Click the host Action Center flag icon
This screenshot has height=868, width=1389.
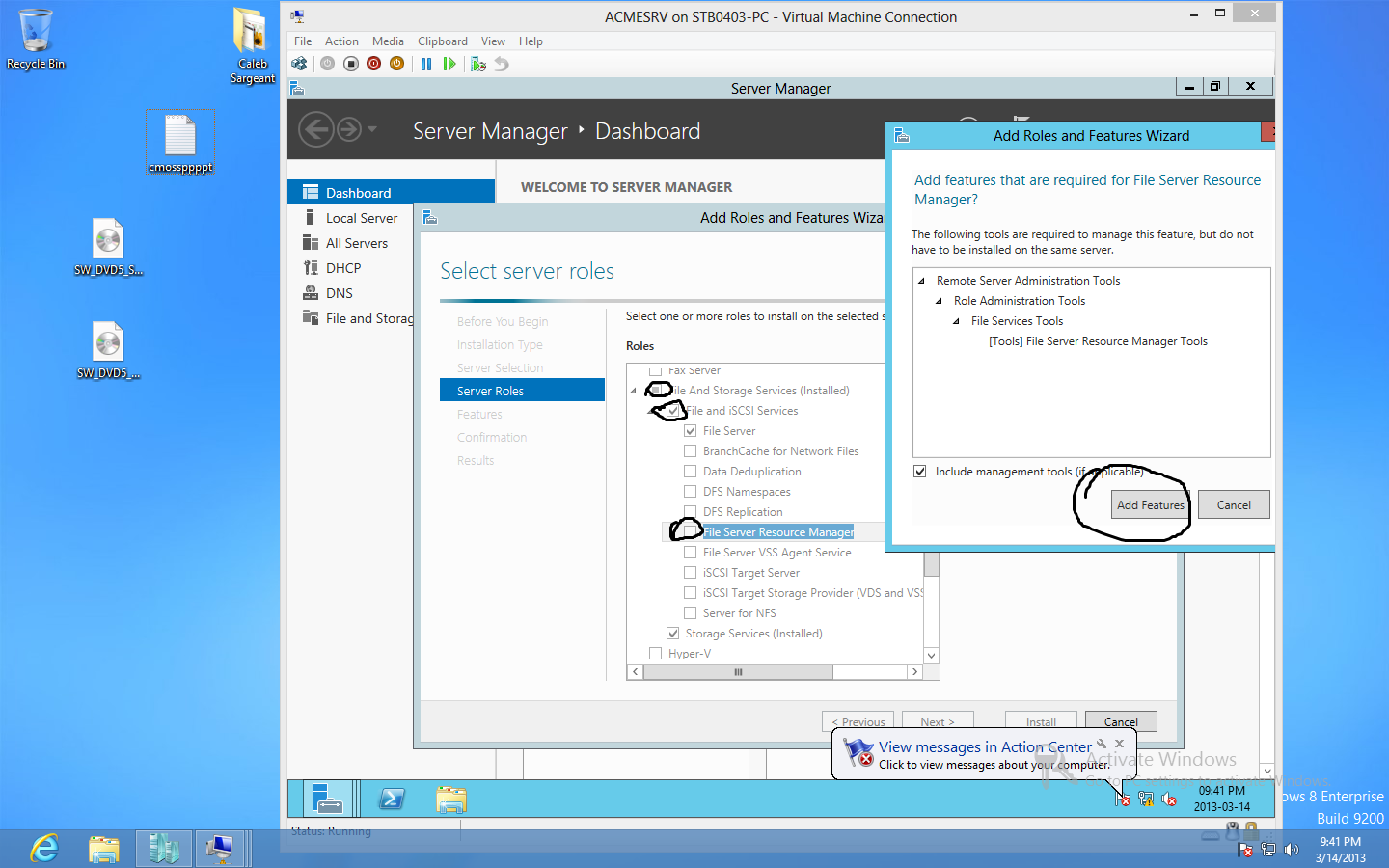[x=1245, y=850]
